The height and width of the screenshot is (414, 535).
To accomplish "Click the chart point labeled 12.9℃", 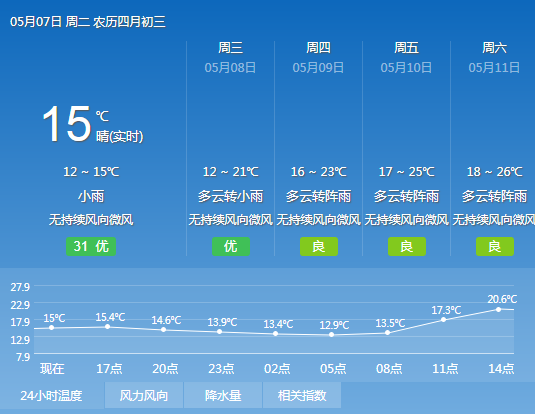I will (x=331, y=335).
